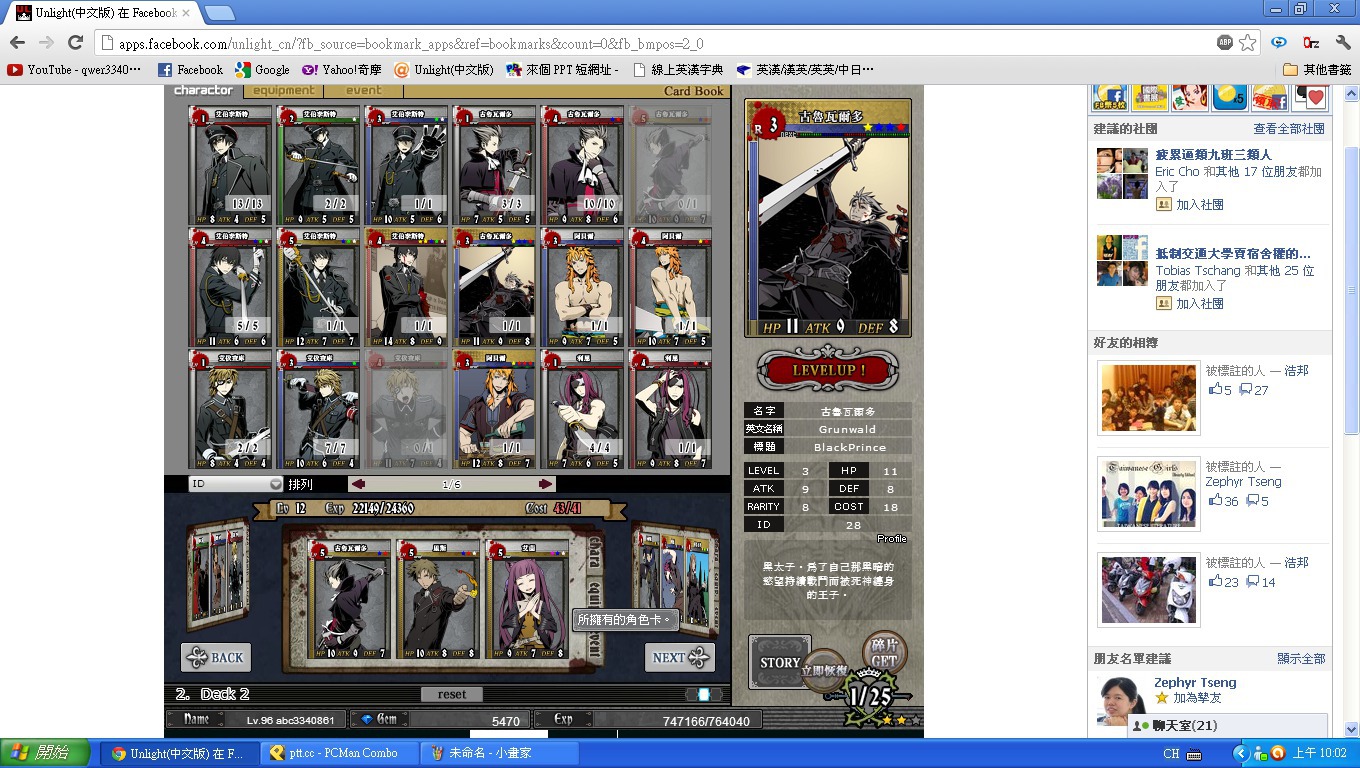The image size is (1360, 768).
Task: Click the blue speech-bubble extension icon
Action: (1278, 43)
